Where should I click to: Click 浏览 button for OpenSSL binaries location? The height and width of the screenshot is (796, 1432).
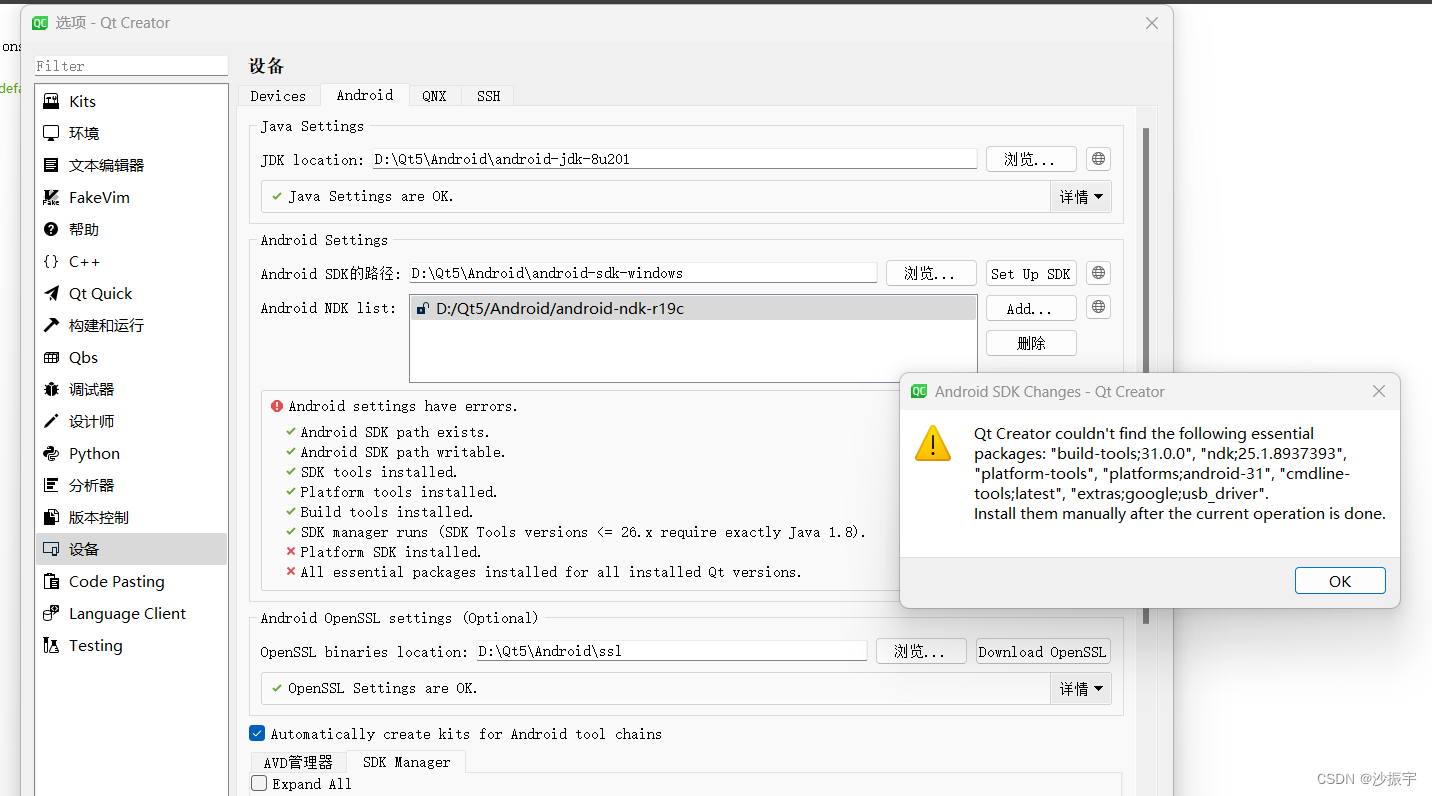(921, 651)
